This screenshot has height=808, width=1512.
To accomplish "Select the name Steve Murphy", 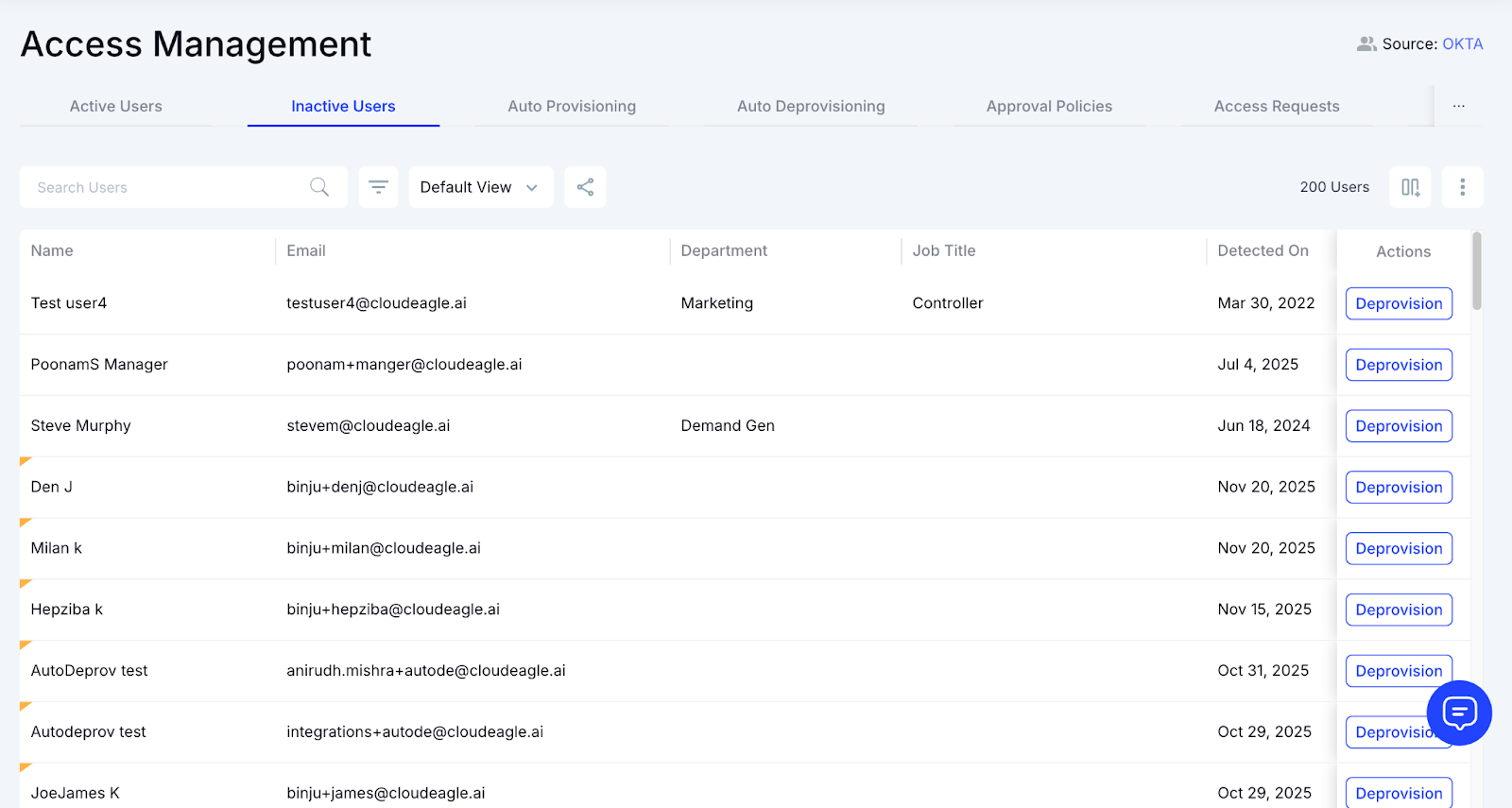I will tap(81, 426).
